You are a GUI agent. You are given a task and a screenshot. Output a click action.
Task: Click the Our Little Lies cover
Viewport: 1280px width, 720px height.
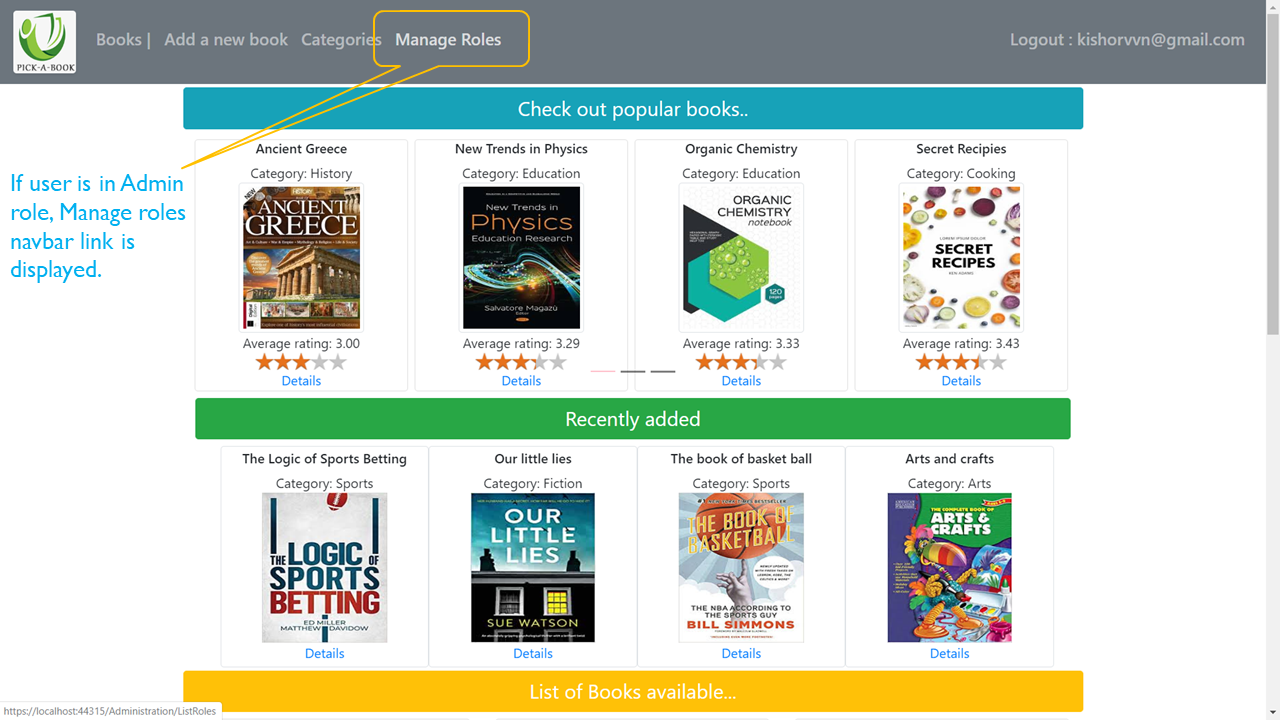pos(533,567)
